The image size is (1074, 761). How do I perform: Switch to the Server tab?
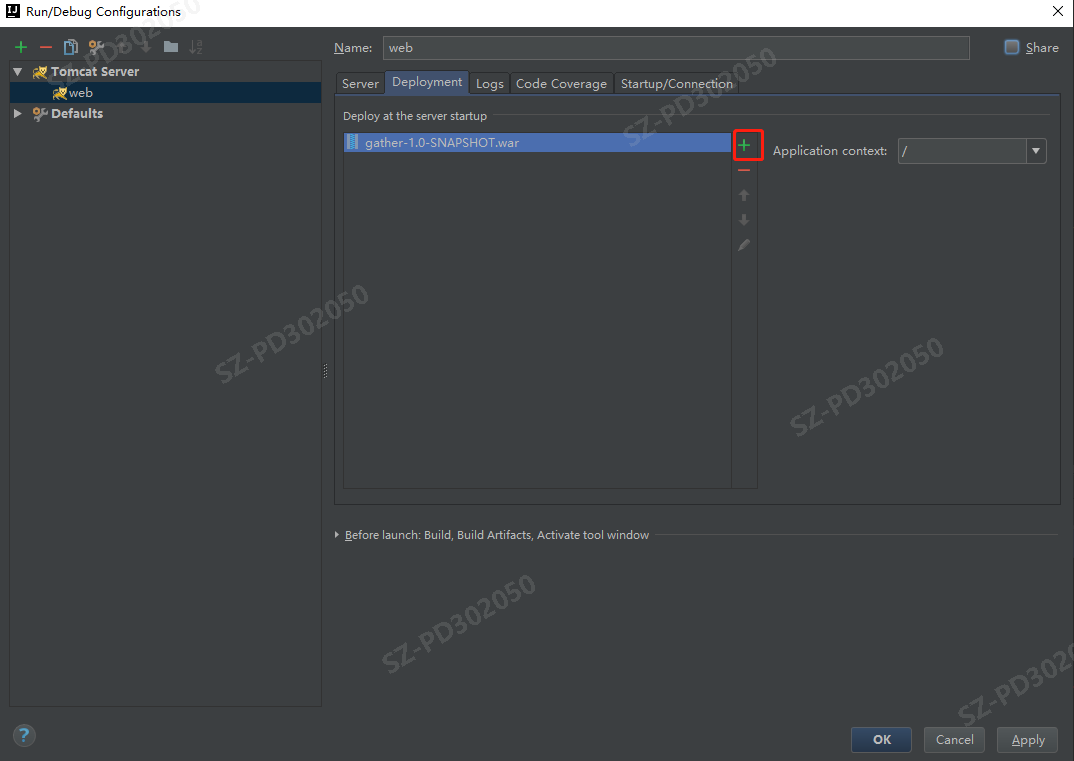pos(360,84)
